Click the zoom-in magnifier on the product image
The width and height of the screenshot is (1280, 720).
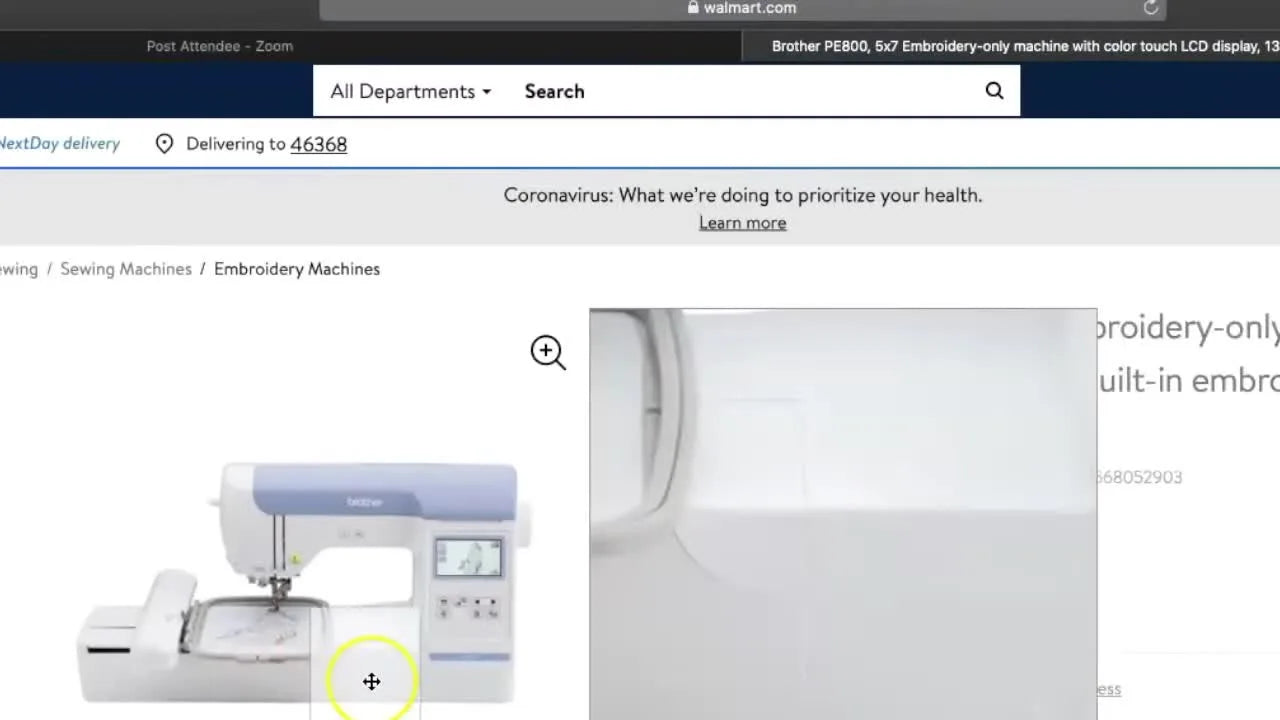click(548, 352)
